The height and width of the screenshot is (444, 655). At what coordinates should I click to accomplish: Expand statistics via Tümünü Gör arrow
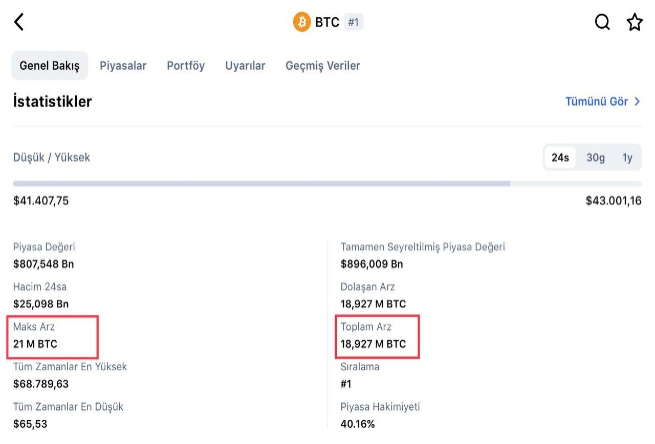point(636,102)
